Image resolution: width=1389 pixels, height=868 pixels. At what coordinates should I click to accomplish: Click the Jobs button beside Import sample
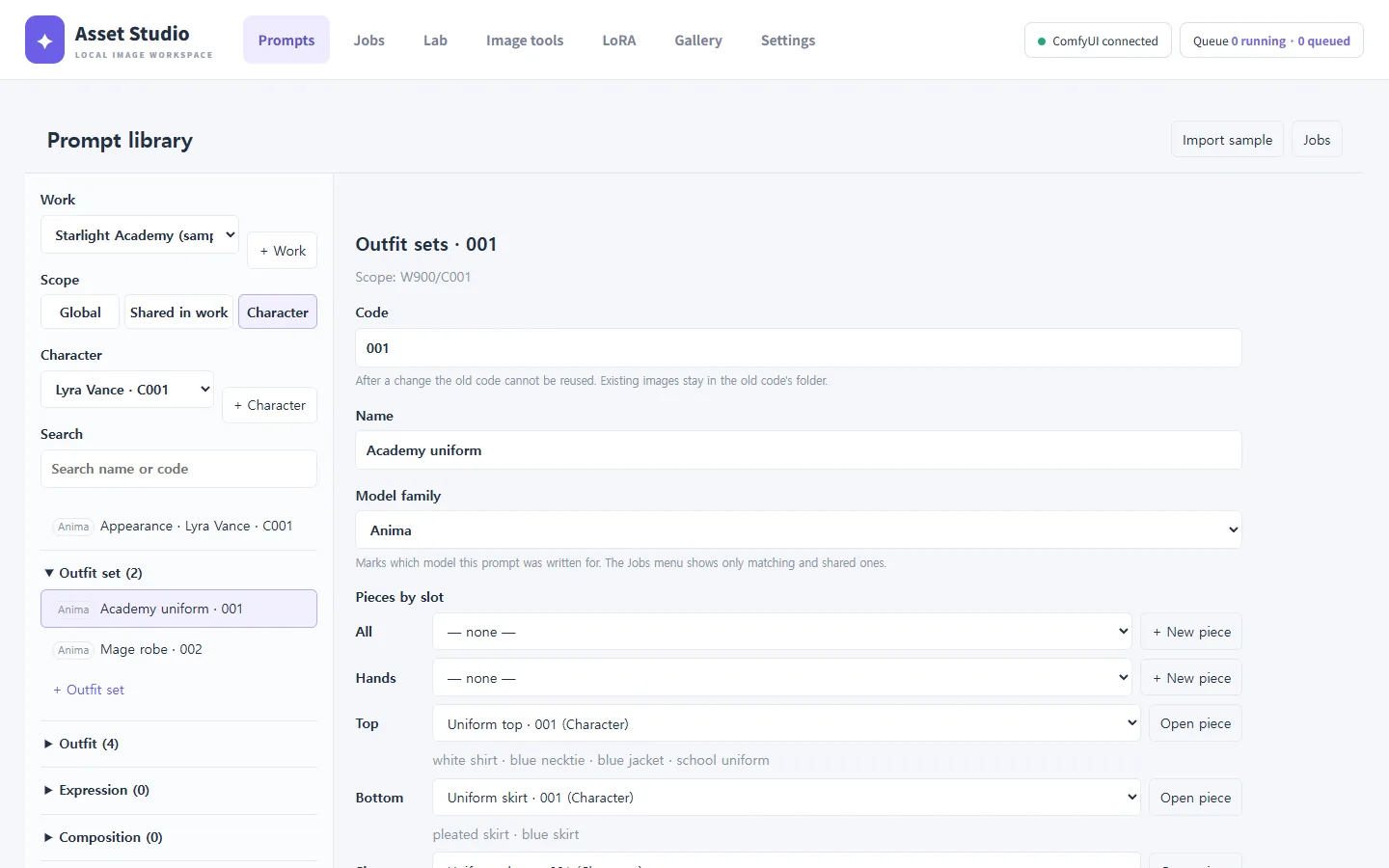tap(1317, 140)
